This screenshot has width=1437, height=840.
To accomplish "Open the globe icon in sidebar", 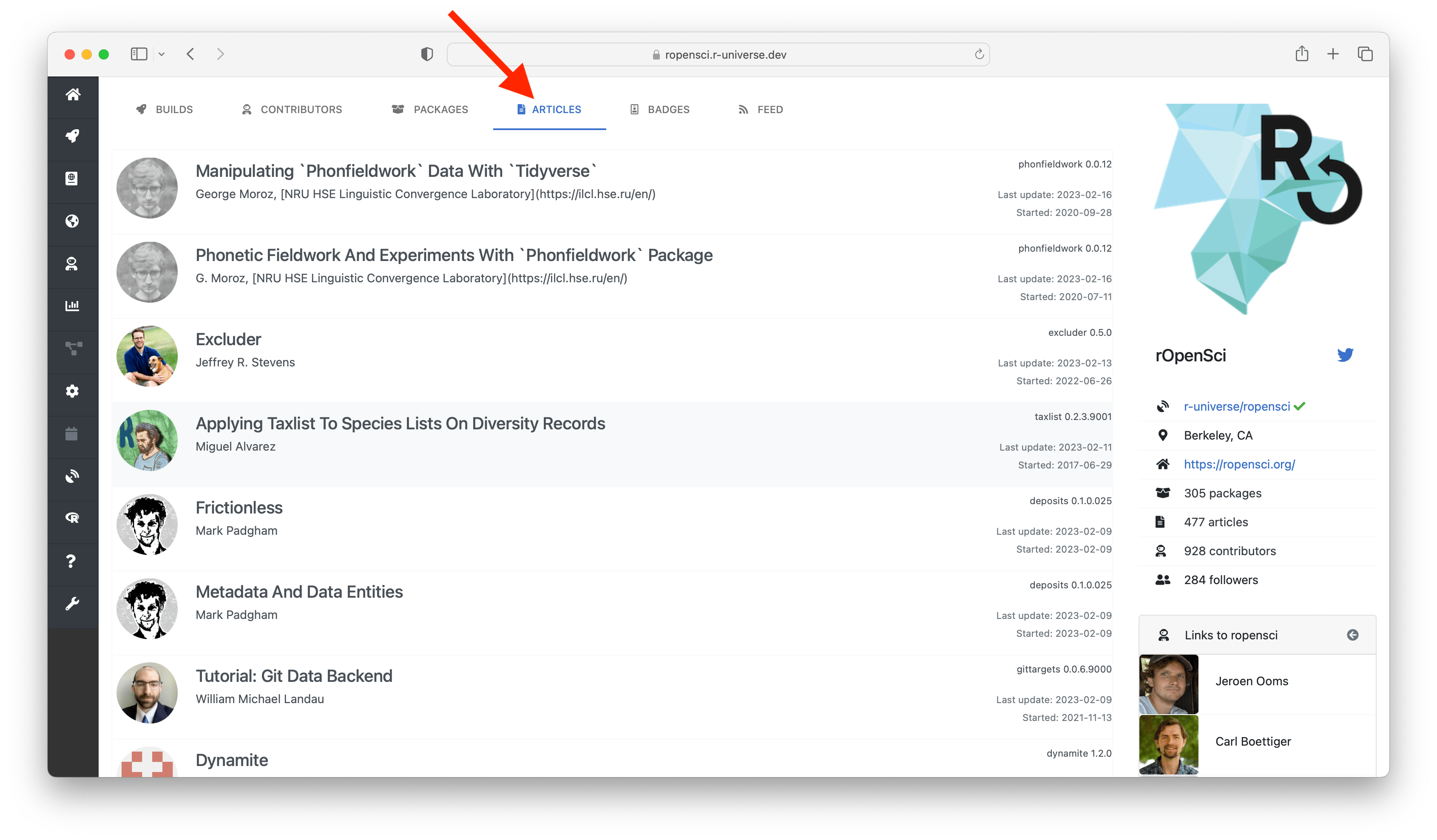I will 72,221.
